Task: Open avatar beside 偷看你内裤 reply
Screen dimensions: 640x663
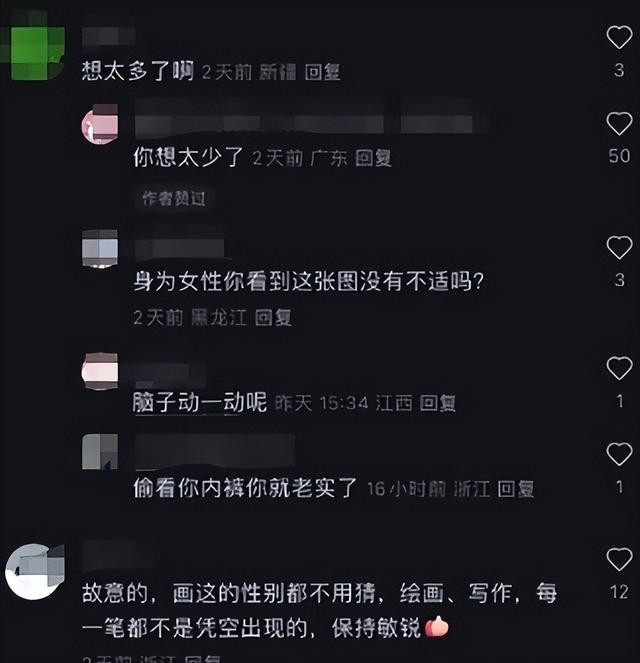Action: tap(100, 452)
